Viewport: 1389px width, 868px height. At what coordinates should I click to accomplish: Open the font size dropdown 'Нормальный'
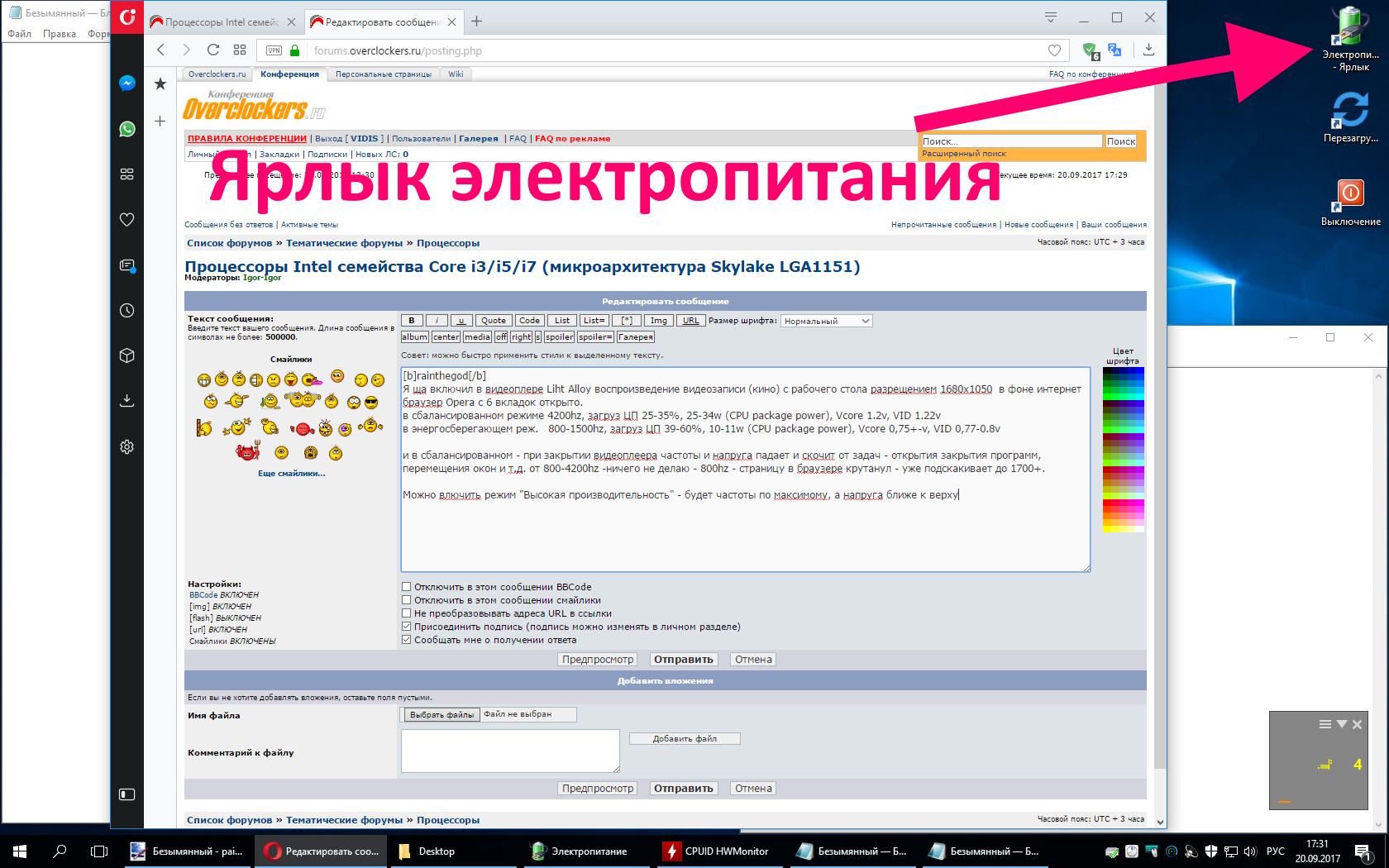pos(826,321)
